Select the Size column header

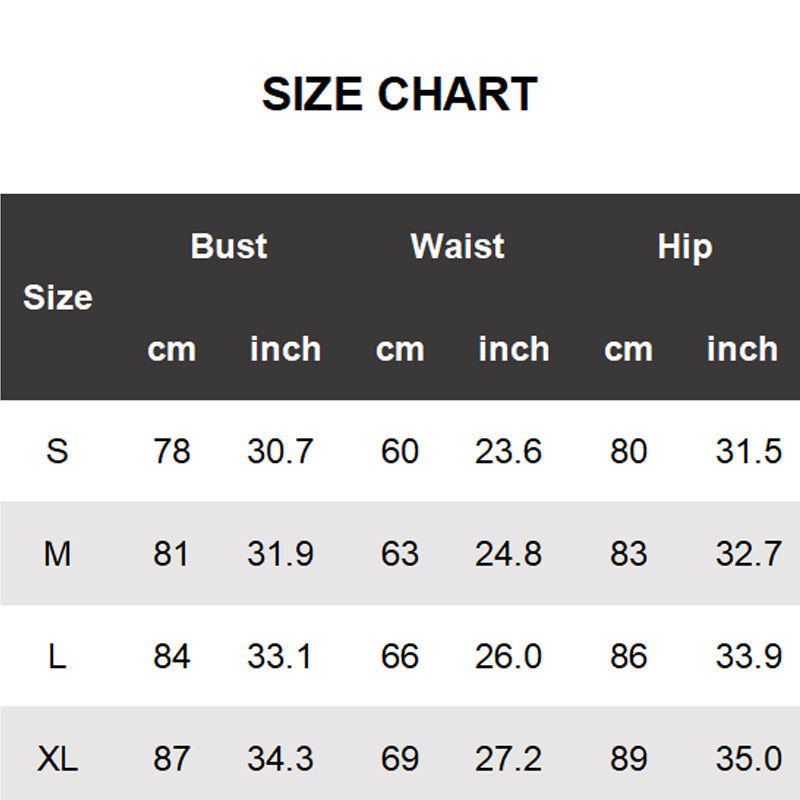point(57,298)
